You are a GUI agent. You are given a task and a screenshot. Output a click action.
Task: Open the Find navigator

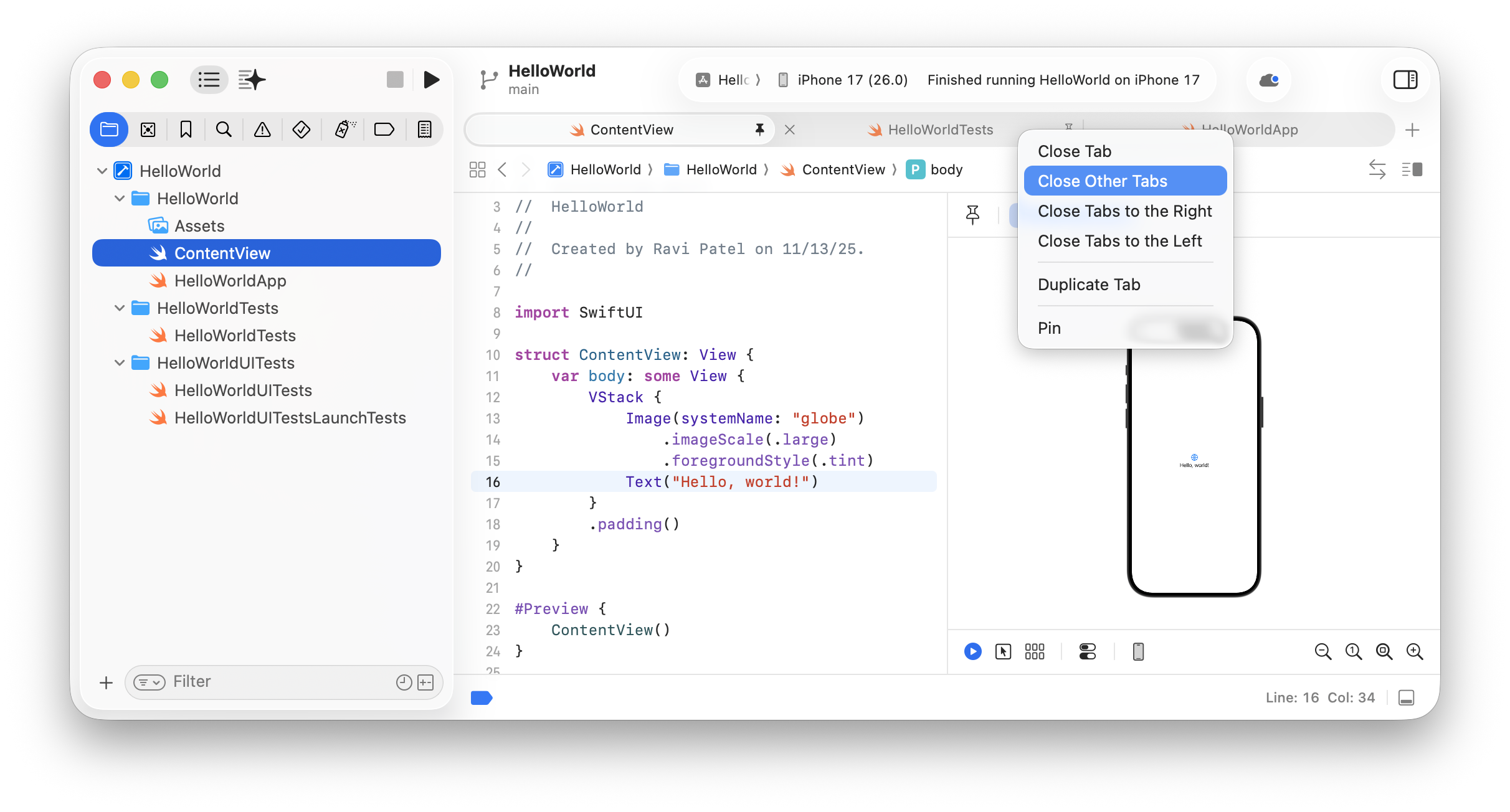pyautogui.click(x=224, y=129)
